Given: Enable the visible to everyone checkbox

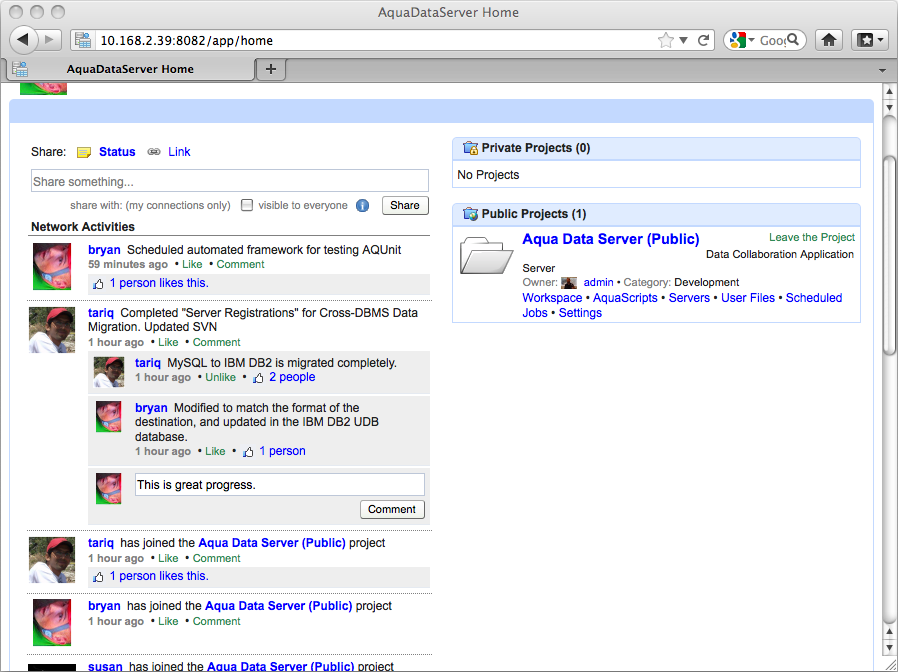Looking at the screenshot, I should pos(247,205).
